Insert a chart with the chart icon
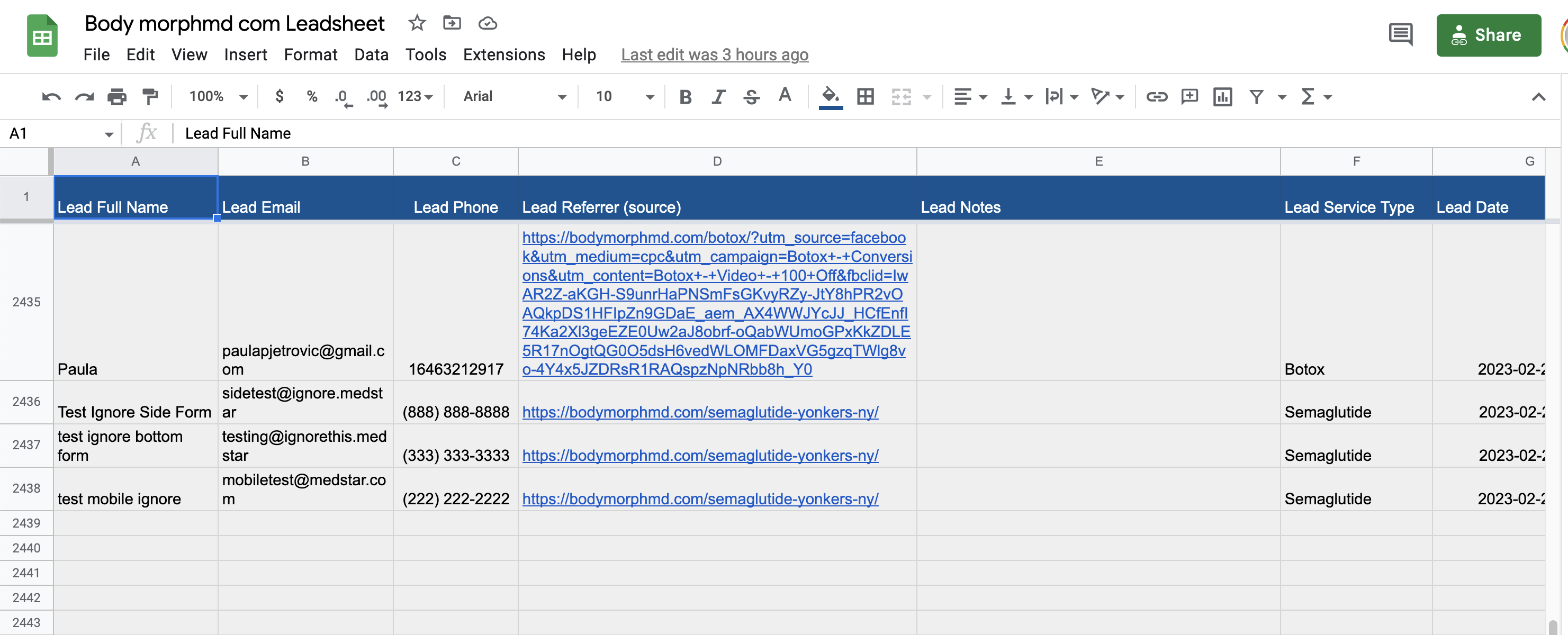 click(x=1222, y=97)
